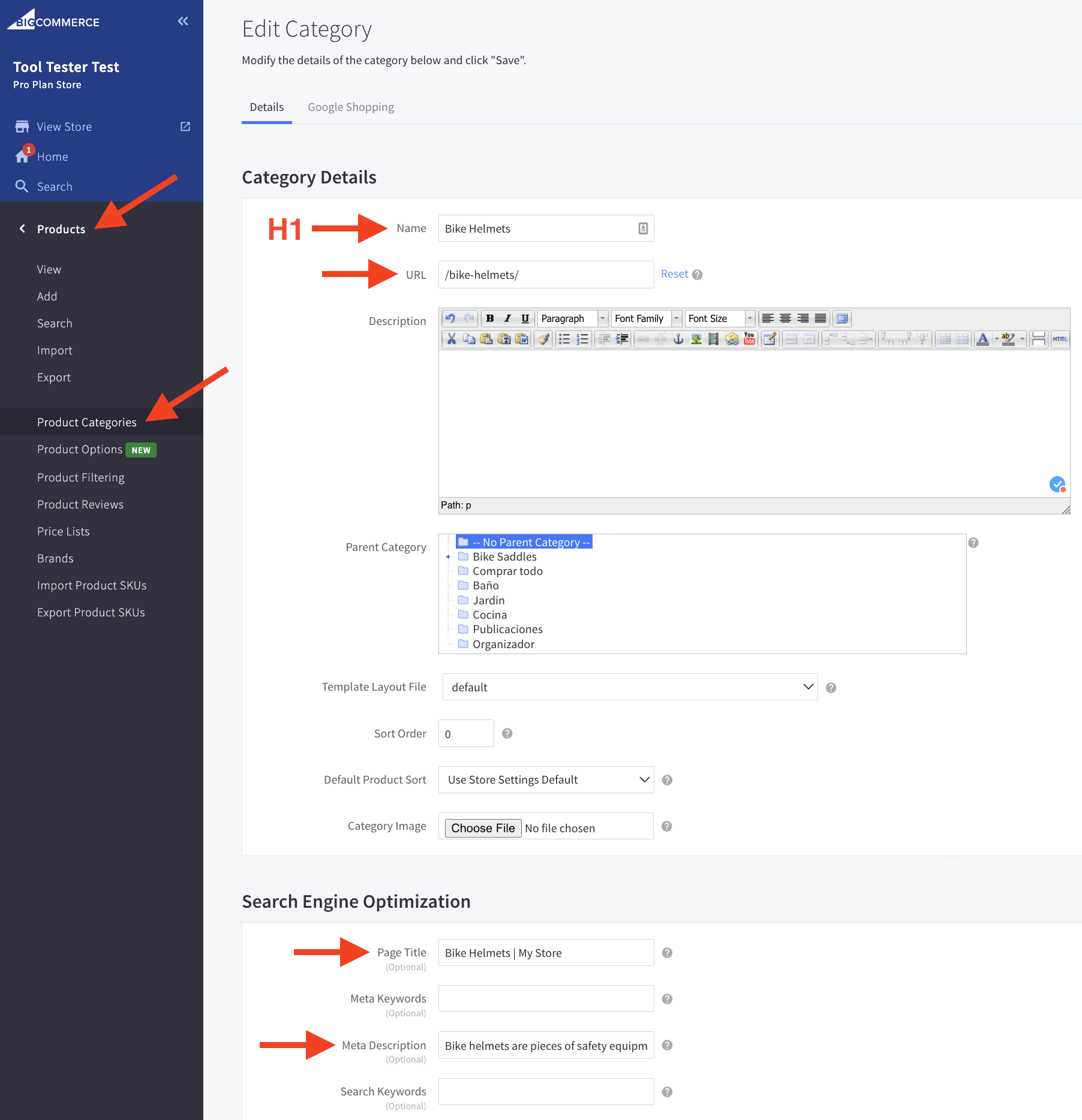Viewport: 1082px width, 1120px height.
Task: Click the Paste clipboard icon
Action: point(486,339)
